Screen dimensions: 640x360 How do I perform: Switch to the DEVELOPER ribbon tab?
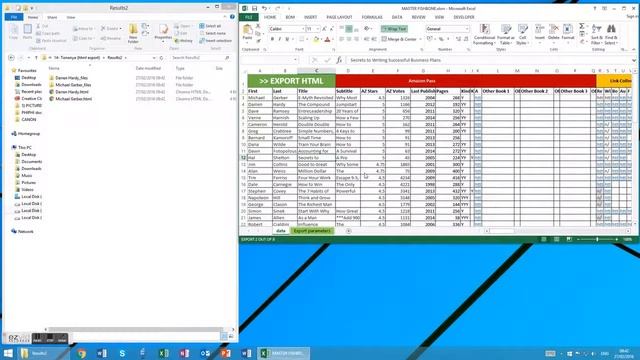point(464,17)
